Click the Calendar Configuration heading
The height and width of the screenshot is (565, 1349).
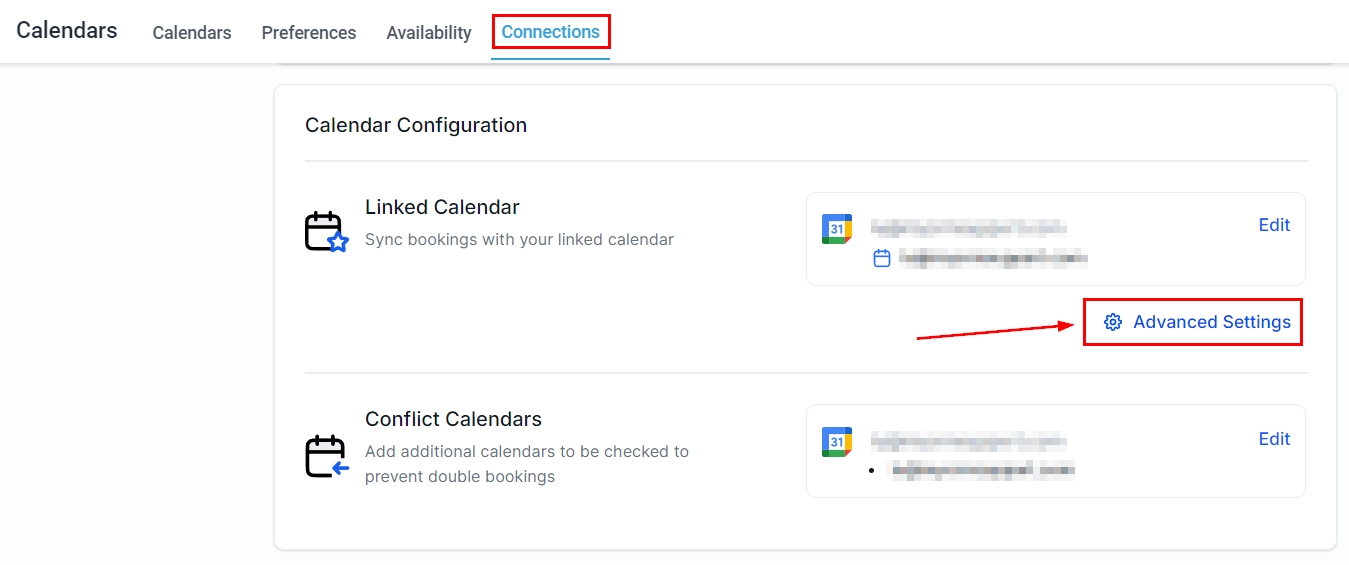click(416, 125)
